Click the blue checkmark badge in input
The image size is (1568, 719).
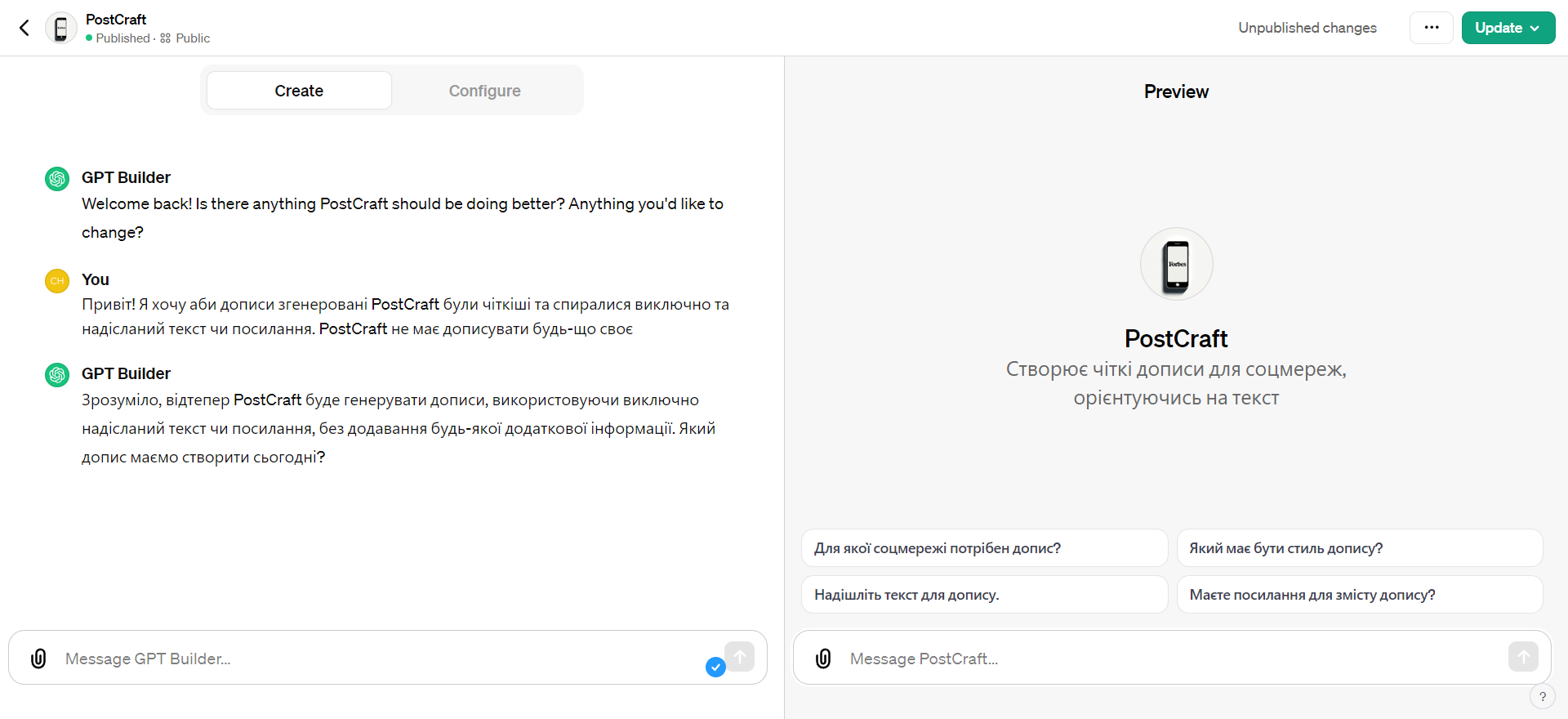[715, 668]
